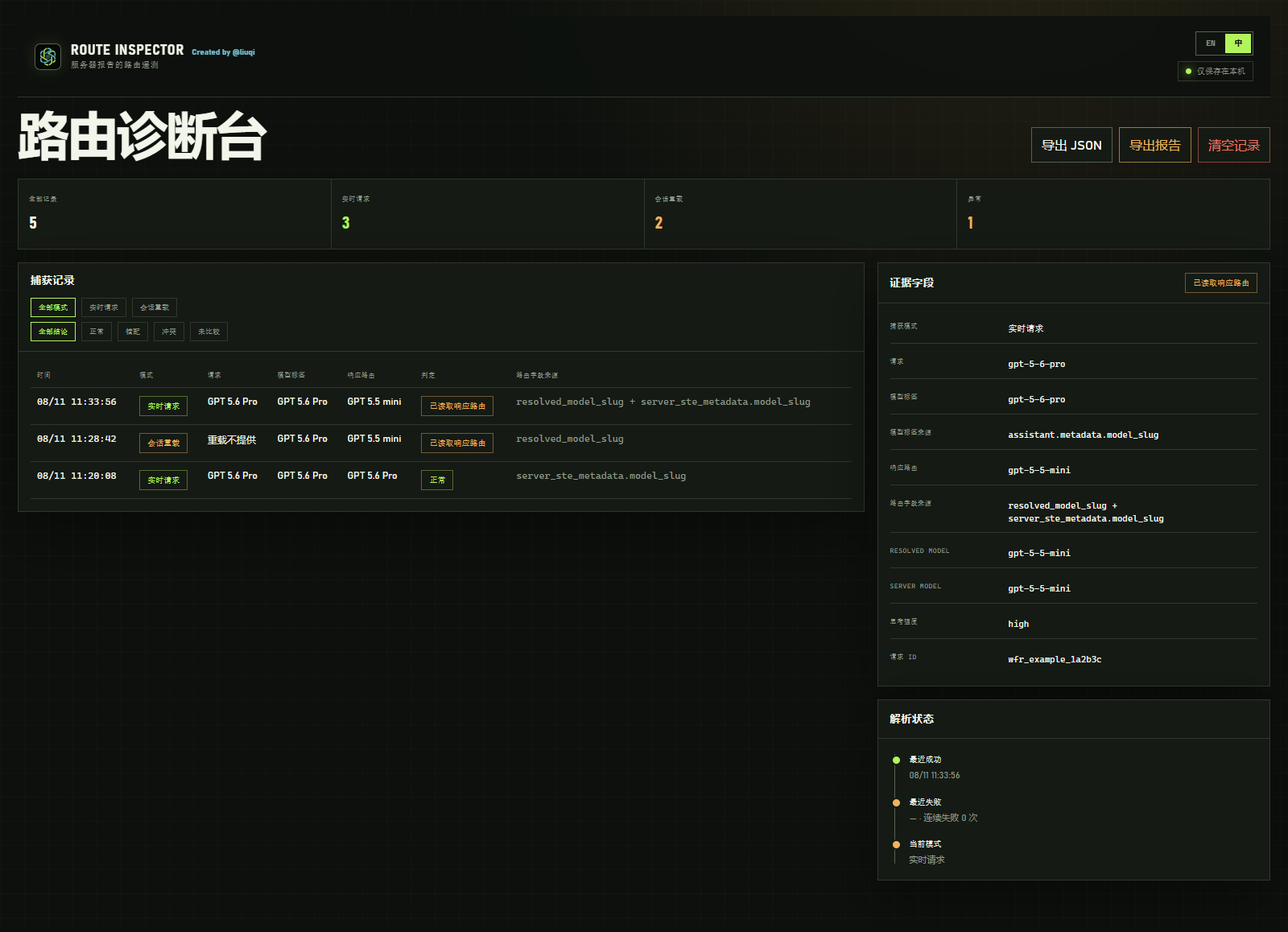The image size is (1288, 932).
Task: Click the 导出报告 button
Action: 1154,145
